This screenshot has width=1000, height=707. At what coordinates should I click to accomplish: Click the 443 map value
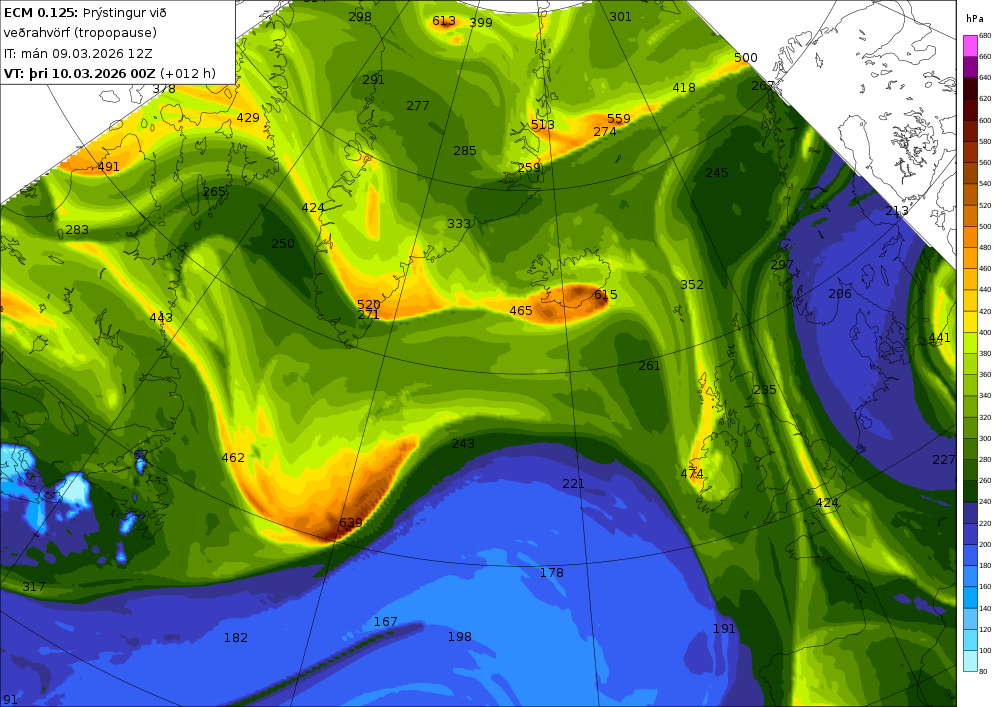(x=161, y=317)
